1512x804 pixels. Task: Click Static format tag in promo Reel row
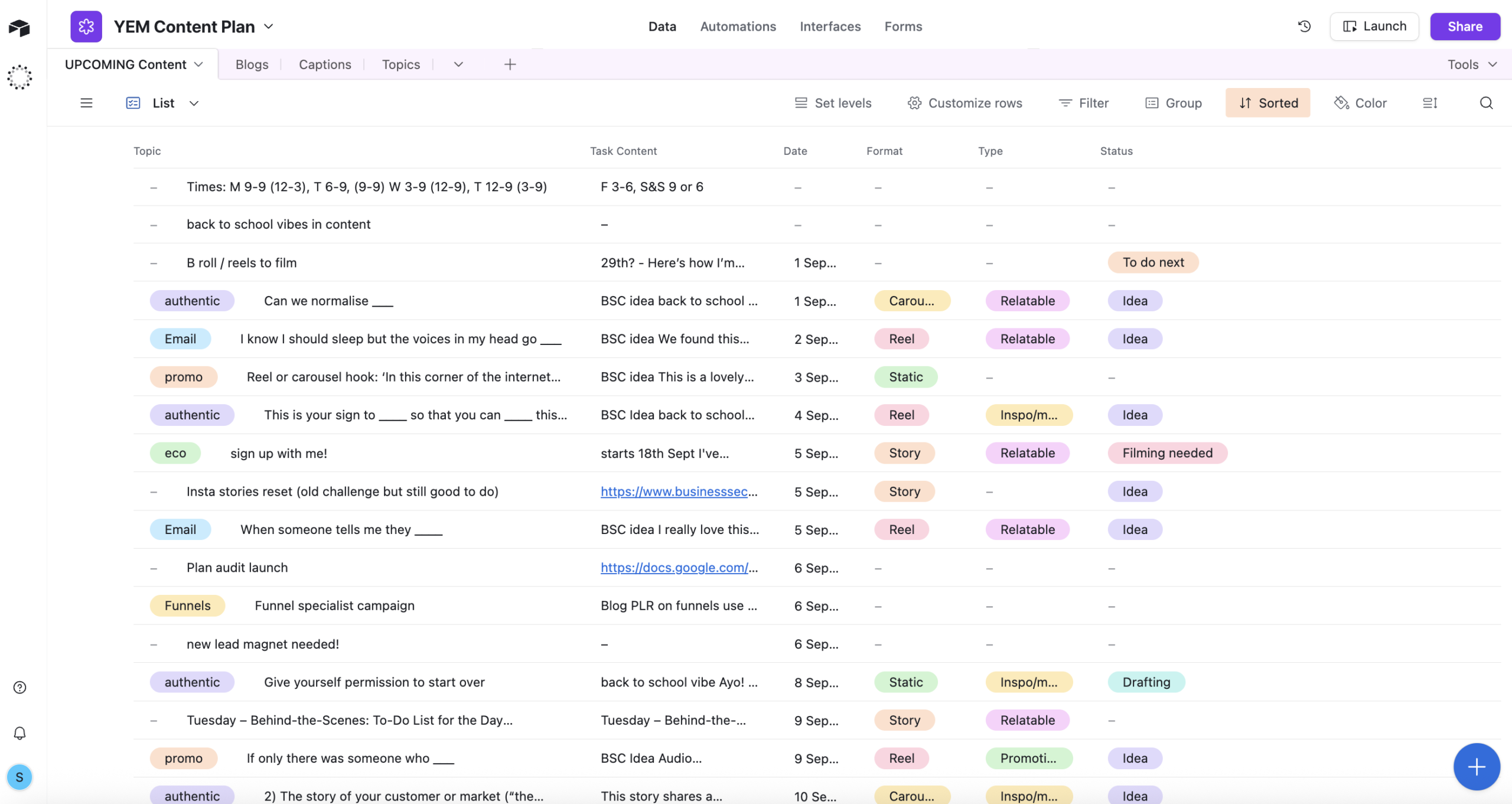(x=905, y=377)
